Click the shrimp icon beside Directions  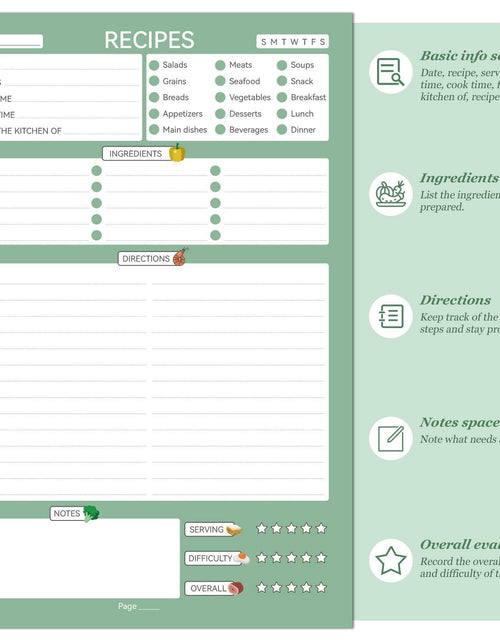[x=180, y=257]
